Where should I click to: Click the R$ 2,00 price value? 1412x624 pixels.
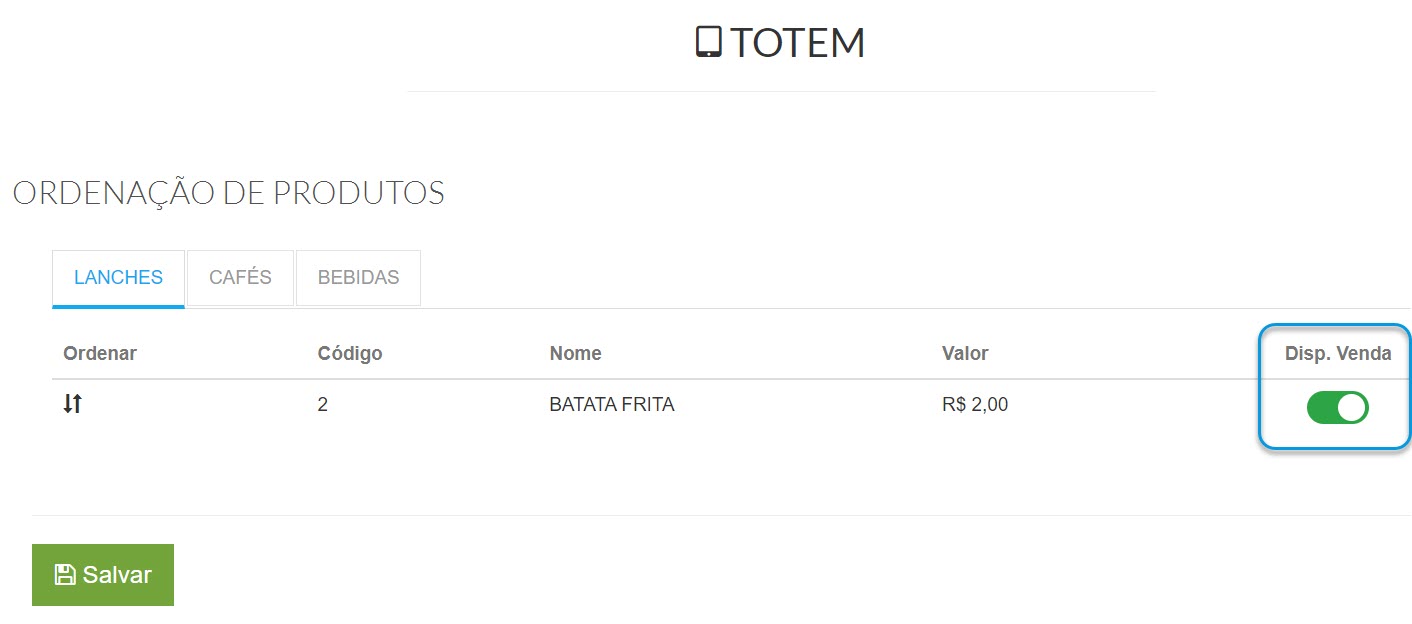click(x=975, y=405)
